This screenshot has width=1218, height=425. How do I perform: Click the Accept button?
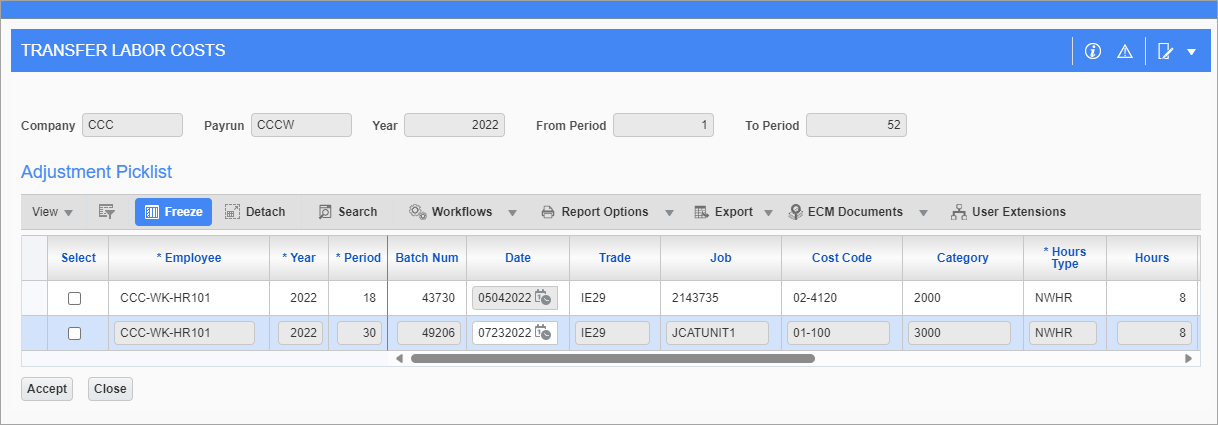point(47,389)
